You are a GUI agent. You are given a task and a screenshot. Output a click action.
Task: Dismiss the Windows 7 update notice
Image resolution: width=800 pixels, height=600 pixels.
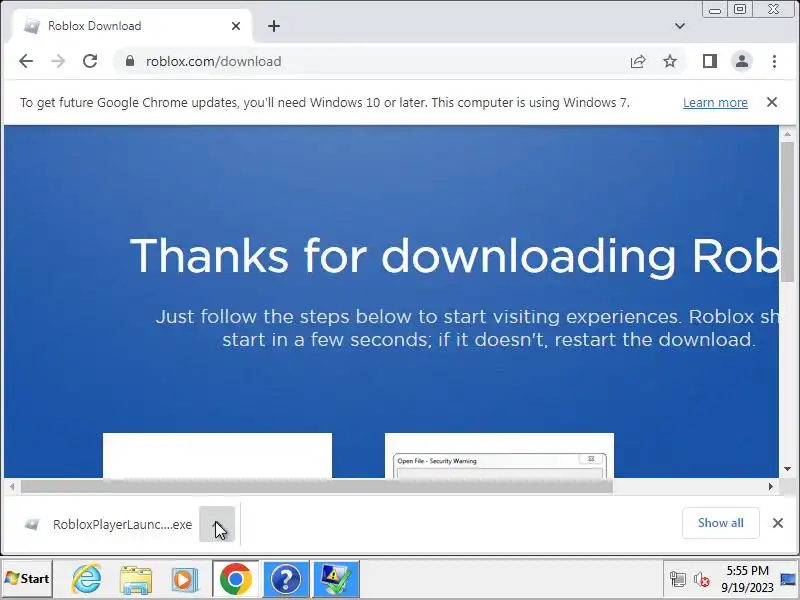click(x=772, y=102)
